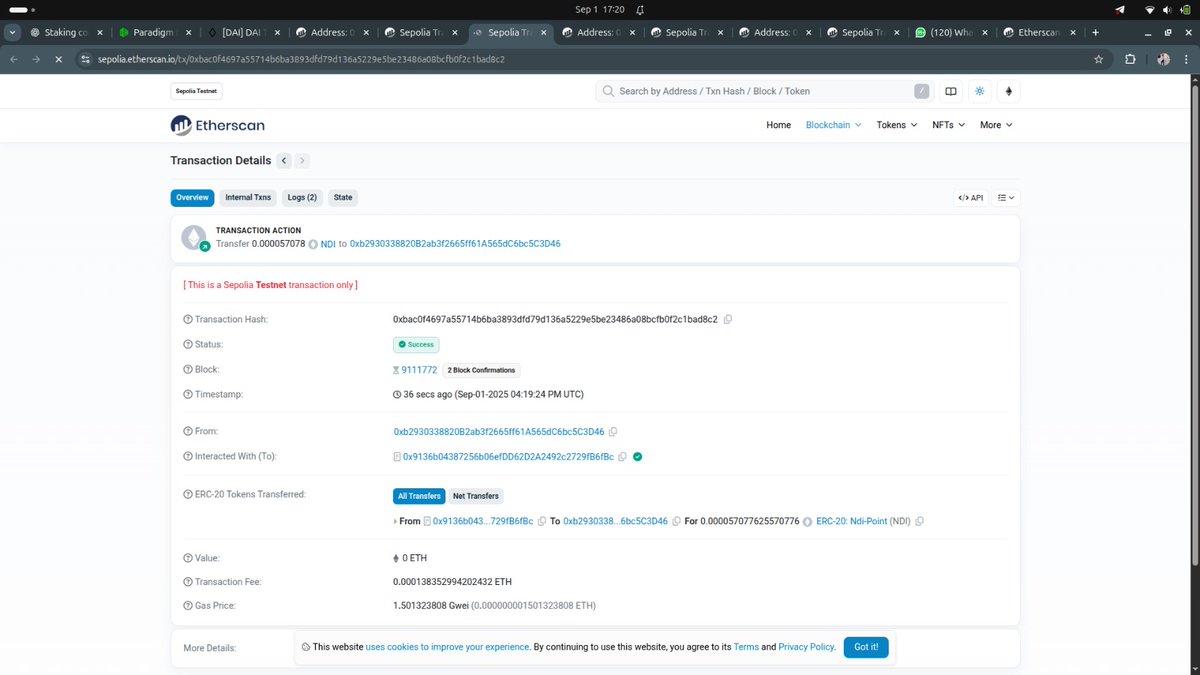Click the Ethereum network icon in the top bar
Viewport: 1200px width, 675px height.
pyautogui.click(x=1008, y=91)
